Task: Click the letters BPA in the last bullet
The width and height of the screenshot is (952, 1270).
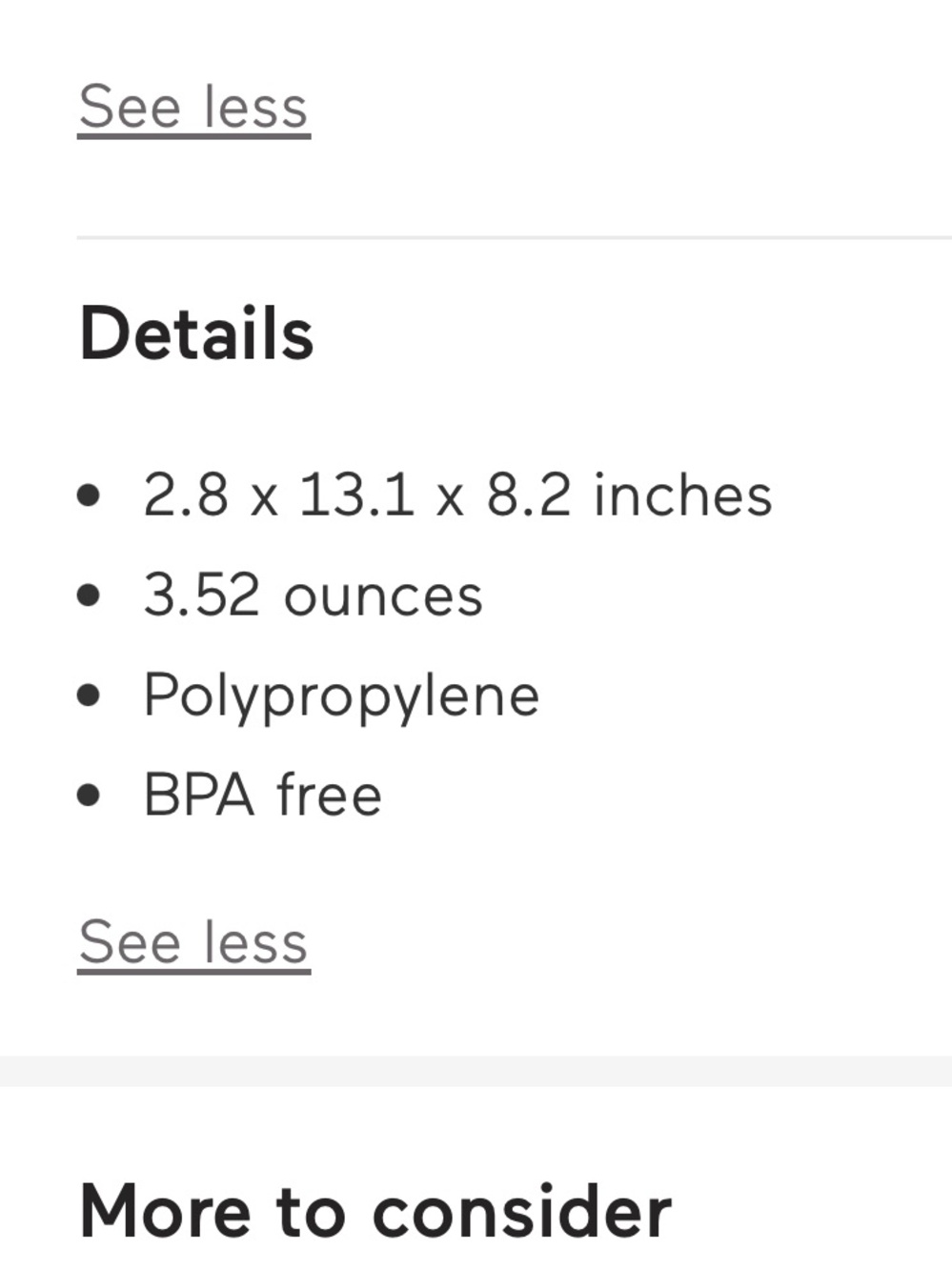Action: coord(199,795)
